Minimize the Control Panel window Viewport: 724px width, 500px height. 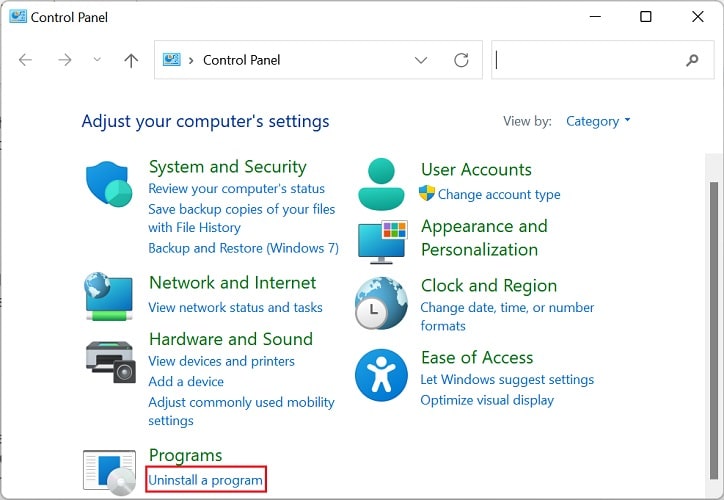(596, 17)
